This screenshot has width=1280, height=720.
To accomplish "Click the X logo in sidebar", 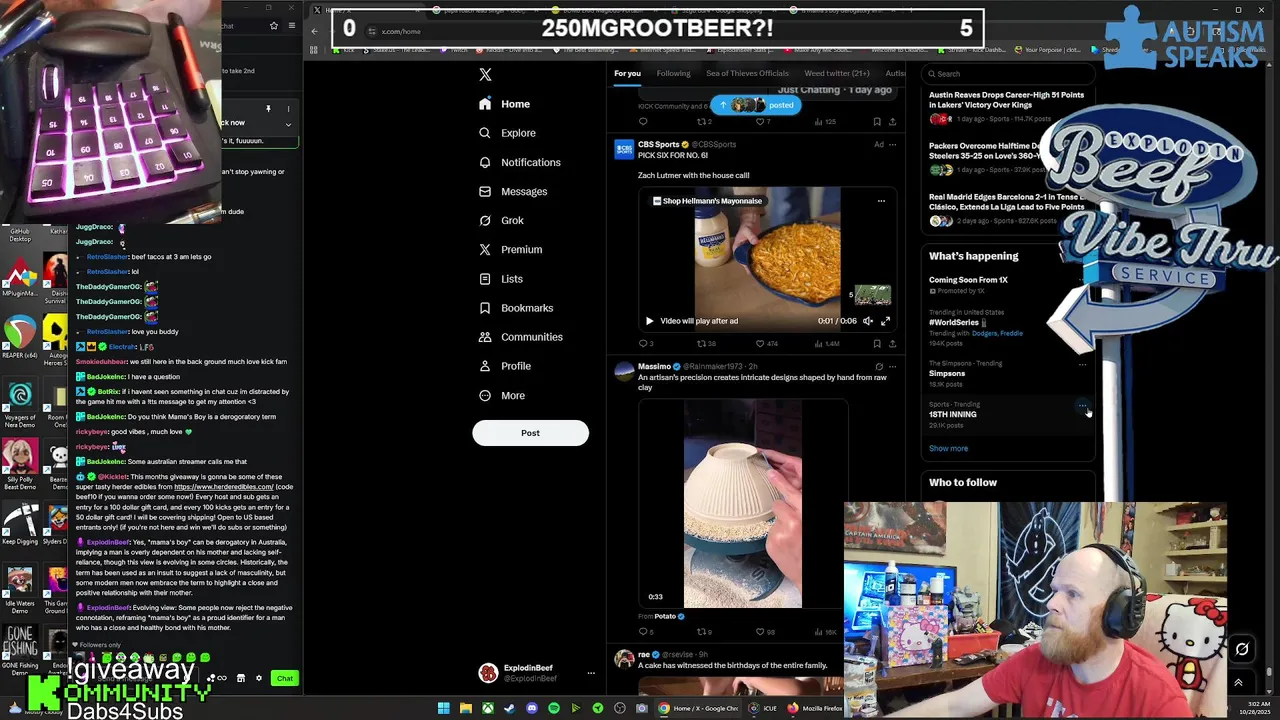I will pyautogui.click(x=485, y=75).
